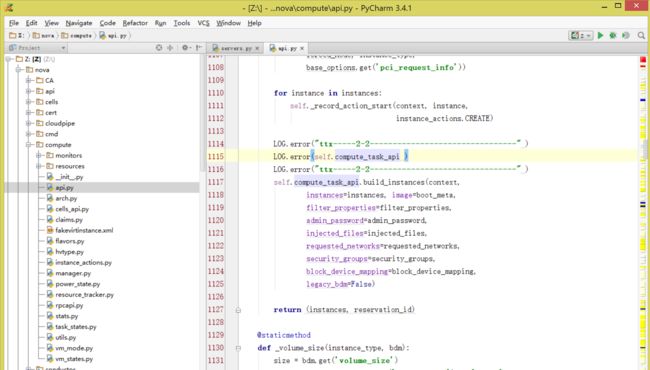This screenshot has width=650, height=370.
Task: Hide the Project tool window
Action: [199, 48]
